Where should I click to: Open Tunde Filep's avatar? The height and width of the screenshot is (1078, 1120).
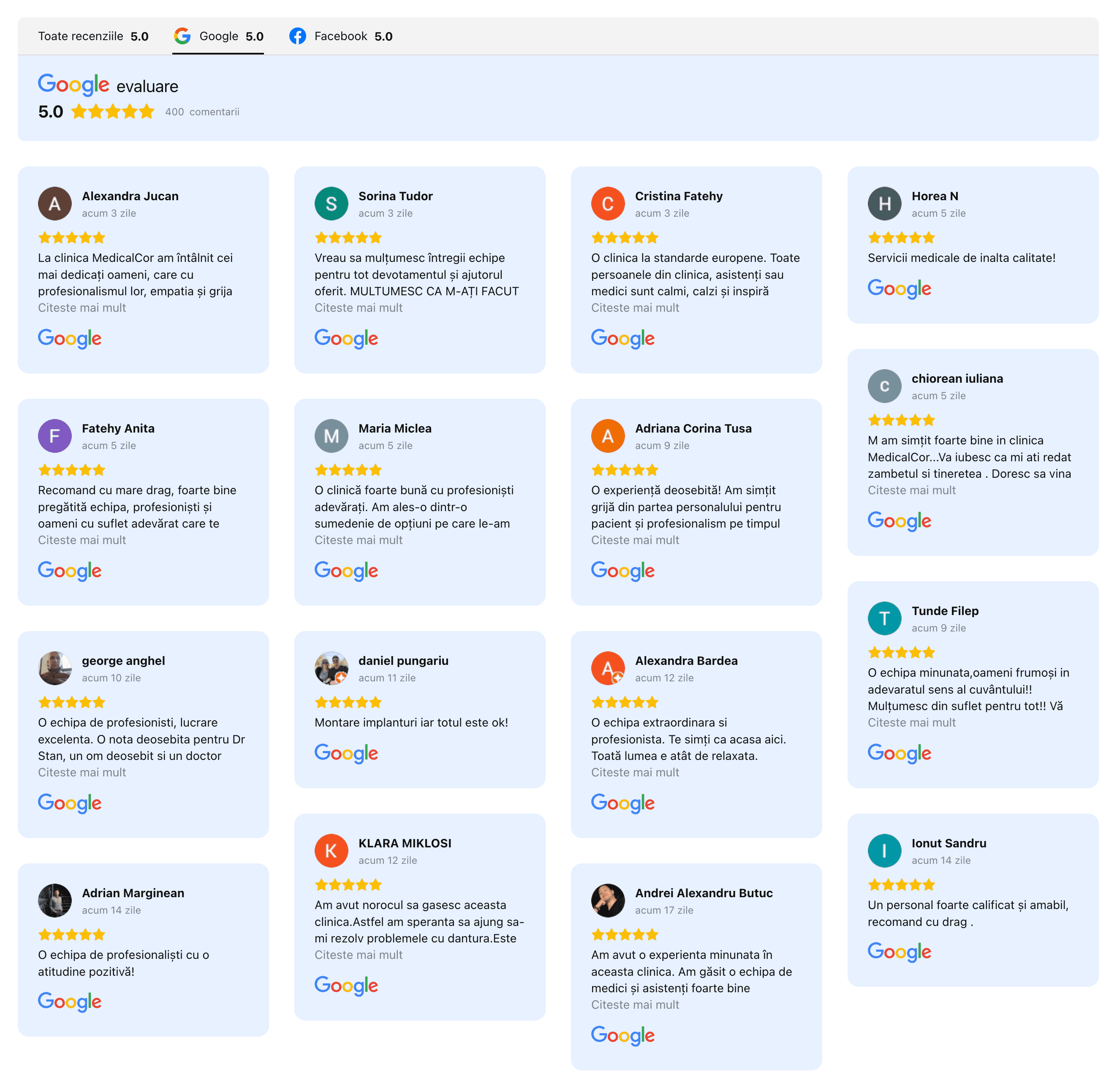[x=885, y=618]
